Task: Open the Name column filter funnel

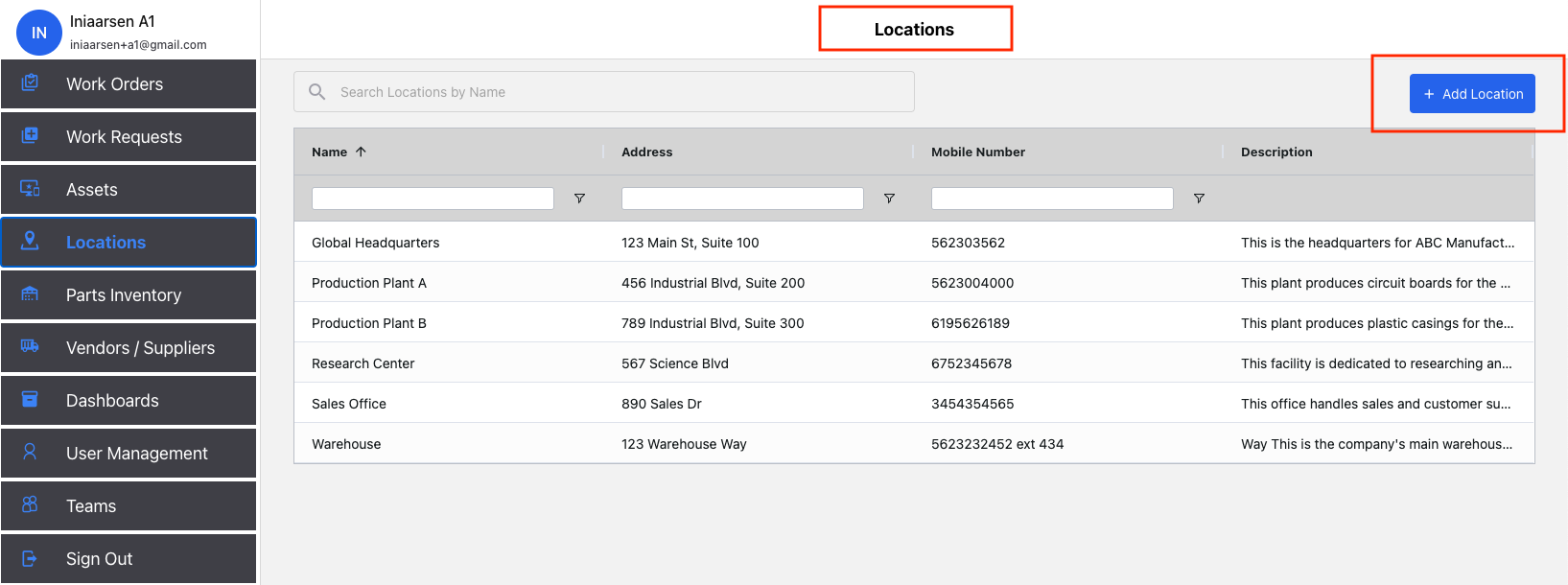Action: (x=579, y=199)
